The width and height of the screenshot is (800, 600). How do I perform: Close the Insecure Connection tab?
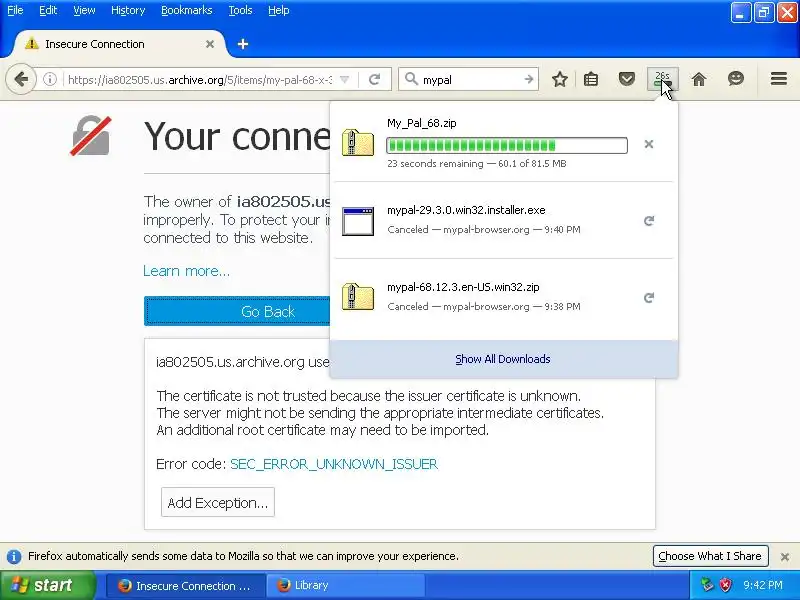point(210,44)
